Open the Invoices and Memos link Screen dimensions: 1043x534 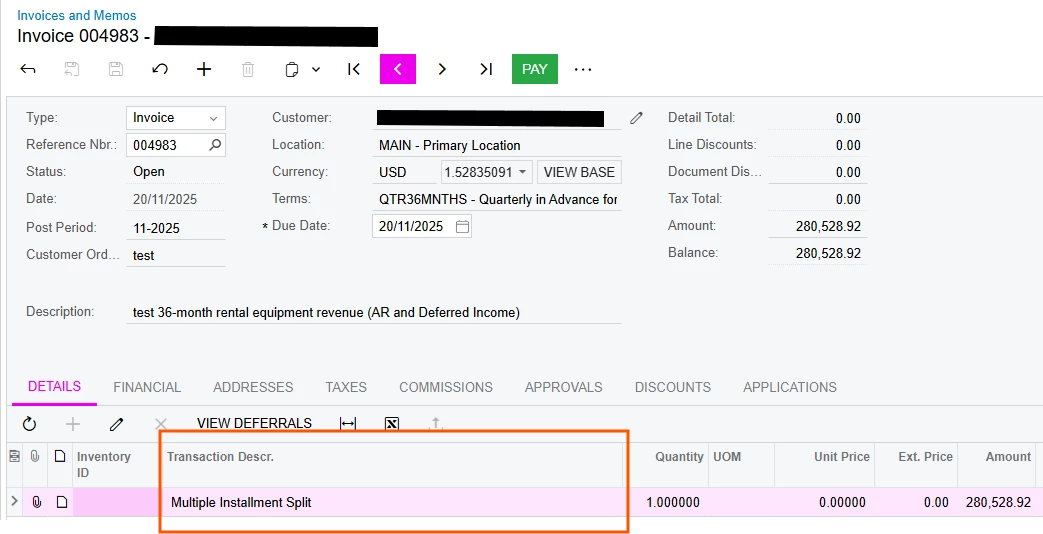pos(76,15)
